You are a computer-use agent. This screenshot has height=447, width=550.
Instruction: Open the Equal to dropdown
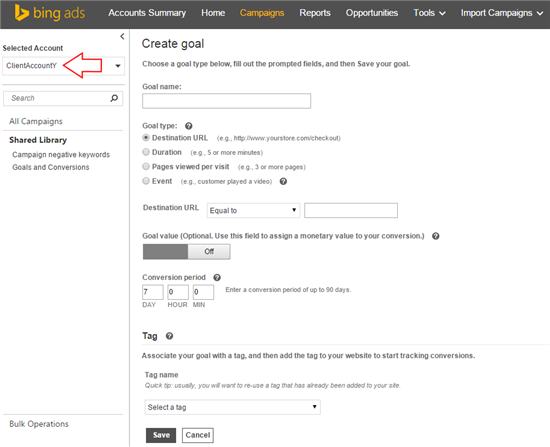[x=253, y=211]
